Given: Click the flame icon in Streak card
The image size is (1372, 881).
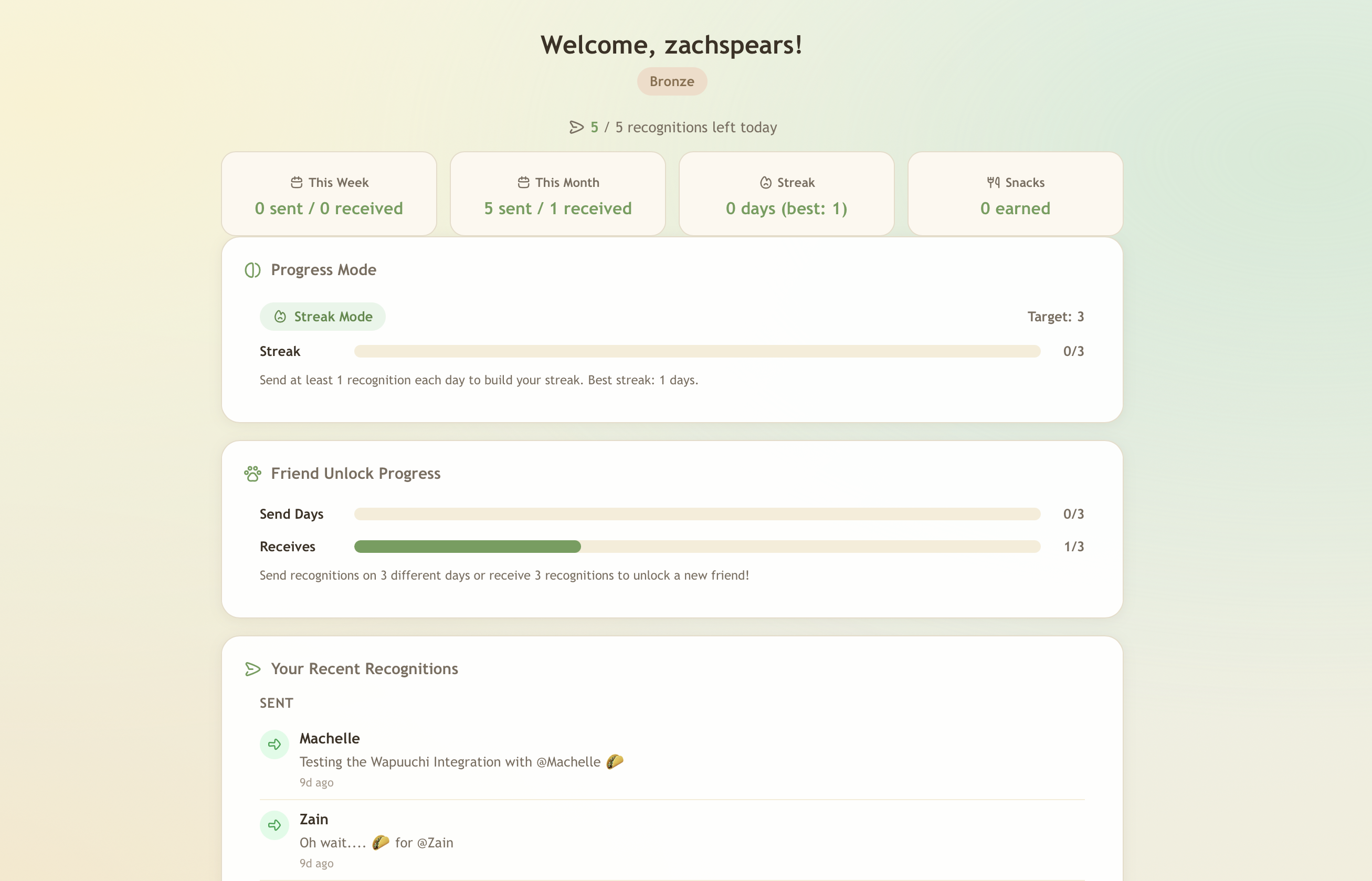Looking at the screenshot, I should pyautogui.click(x=765, y=183).
